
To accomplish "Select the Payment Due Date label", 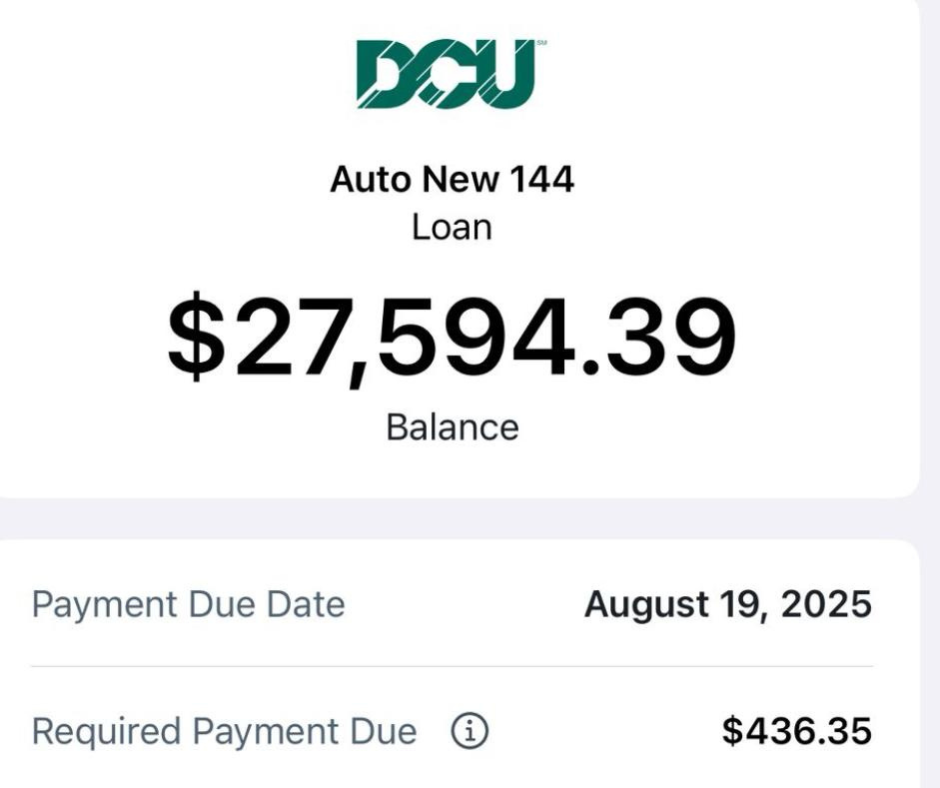I will 188,605.
